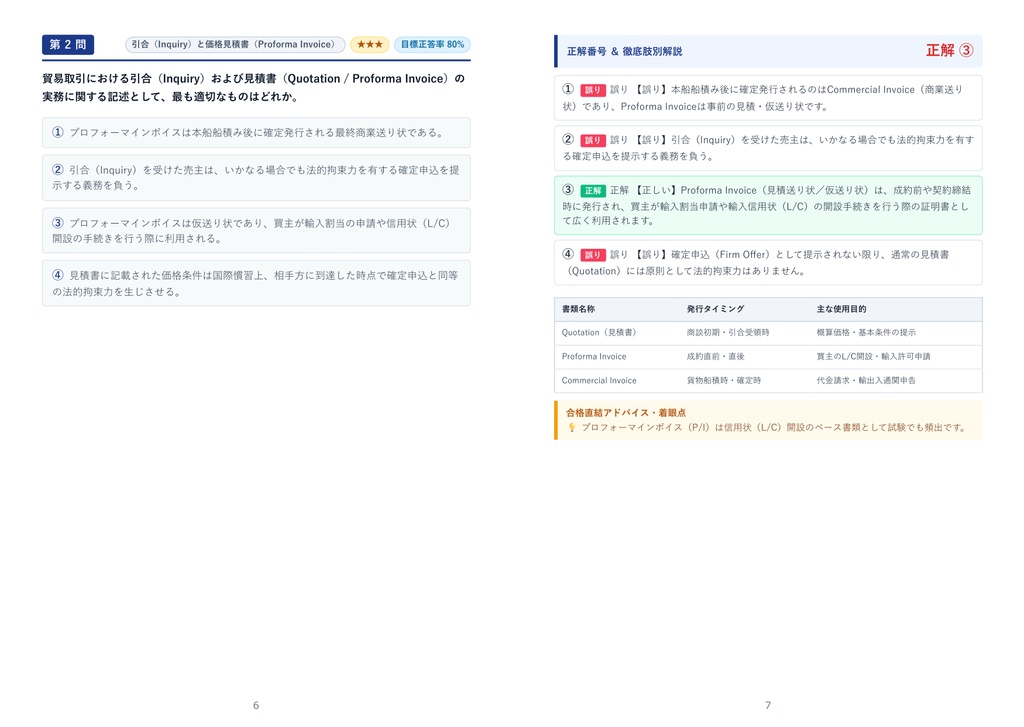Click the 主な使用目的 column header
This screenshot has height=727, width=1024.
point(841,309)
